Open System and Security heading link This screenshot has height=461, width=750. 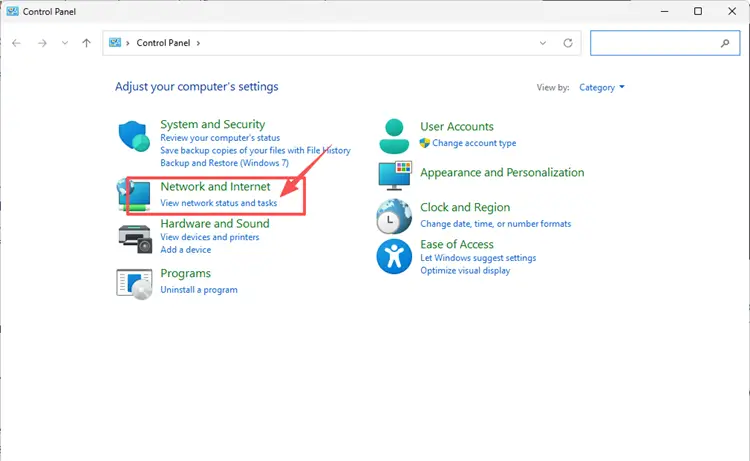212,124
